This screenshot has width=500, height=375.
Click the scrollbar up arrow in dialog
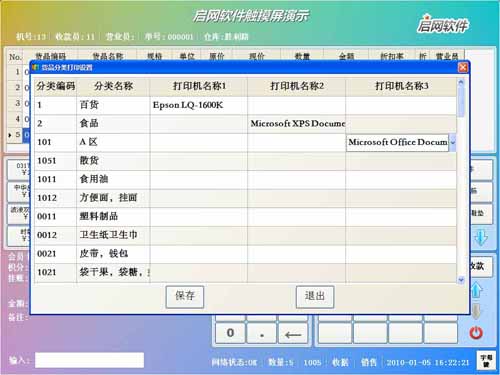pyautogui.click(x=461, y=82)
